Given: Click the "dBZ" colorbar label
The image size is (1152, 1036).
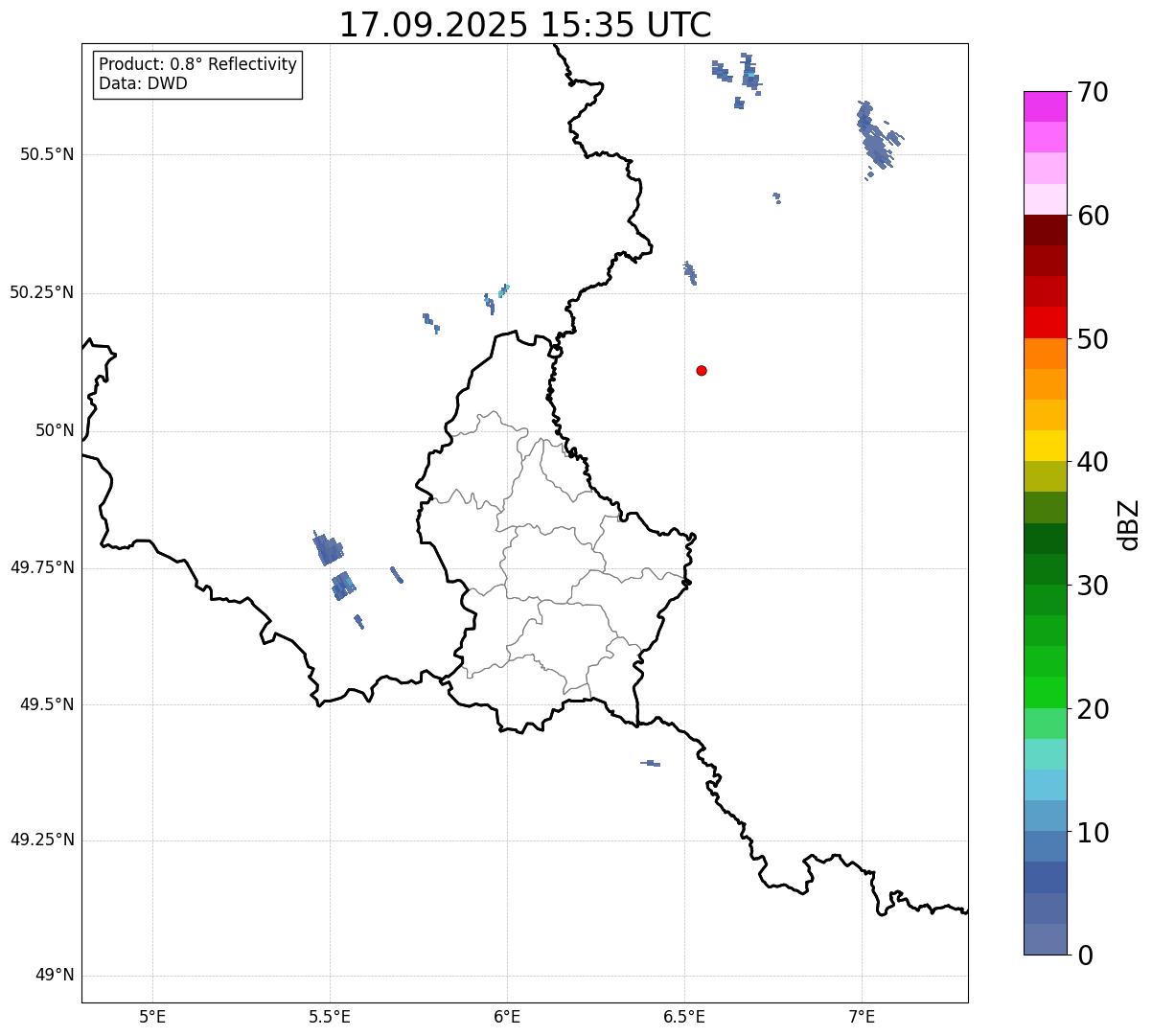Looking at the screenshot, I should pyautogui.click(x=1129, y=523).
